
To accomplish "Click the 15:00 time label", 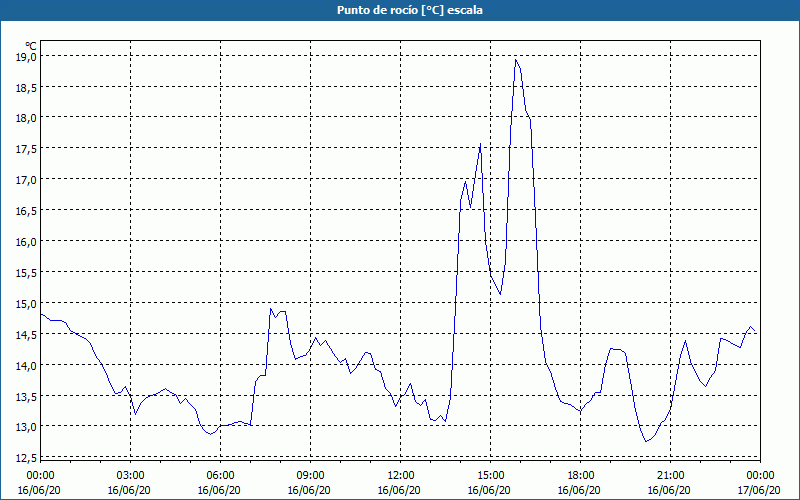I will [x=490, y=476].
